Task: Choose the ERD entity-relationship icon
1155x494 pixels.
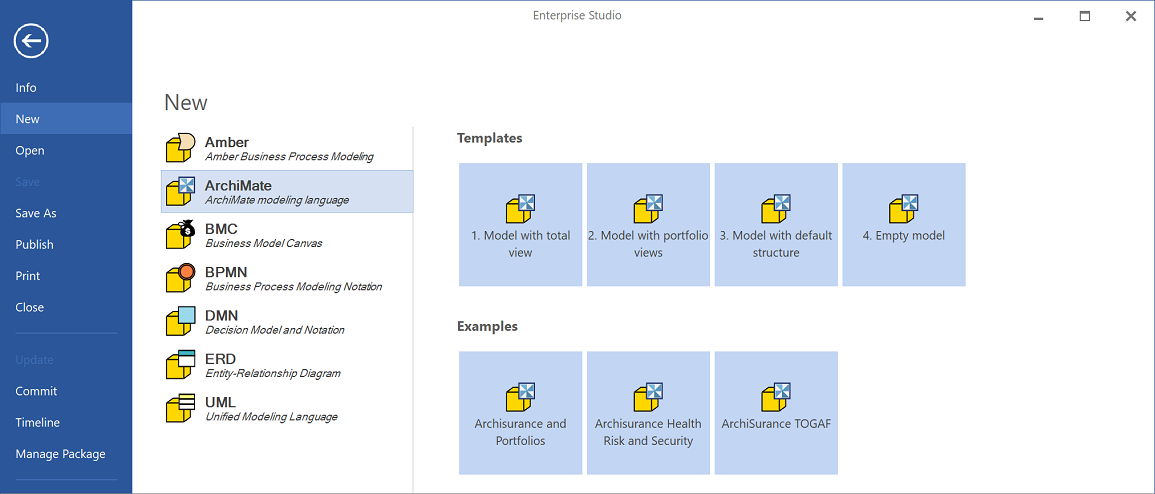Action: (x=180, y=365)
